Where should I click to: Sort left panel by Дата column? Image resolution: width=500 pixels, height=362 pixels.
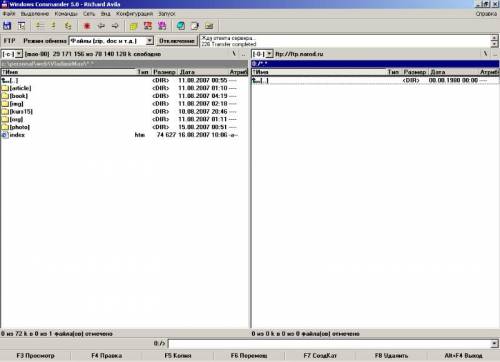(203, 72)
